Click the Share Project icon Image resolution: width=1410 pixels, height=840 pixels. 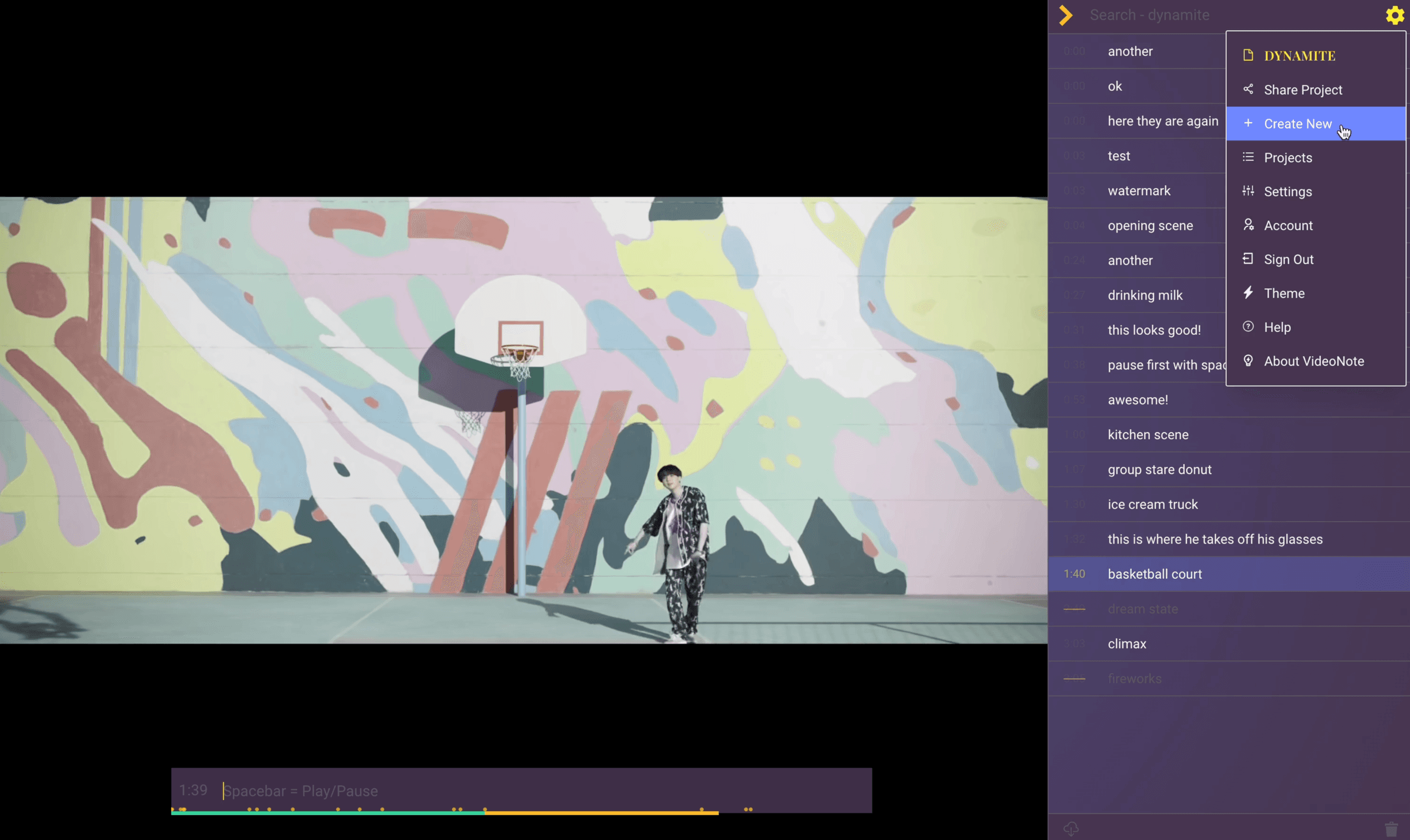(1248, 90)
